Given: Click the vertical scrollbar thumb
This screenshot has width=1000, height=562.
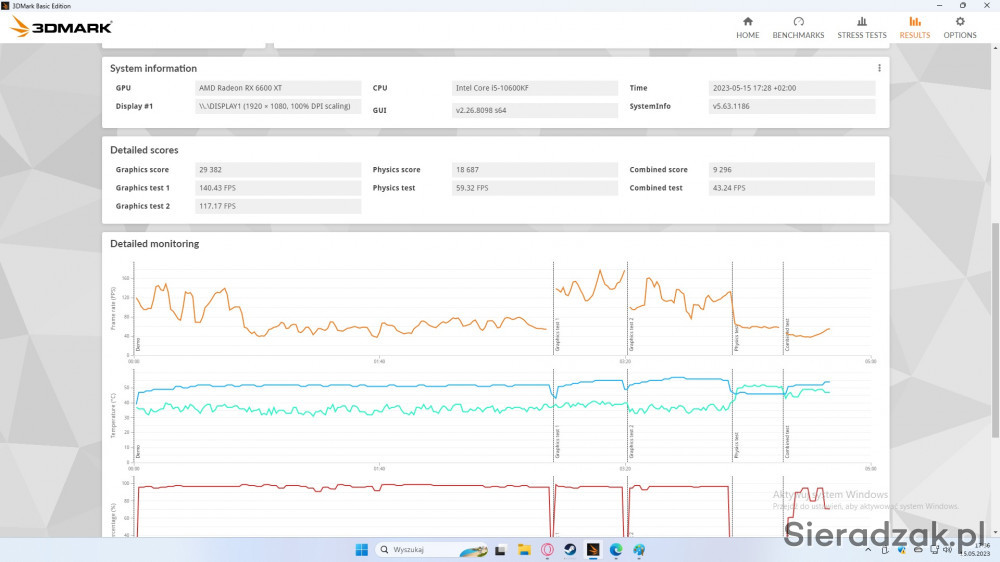Looking at the screenshot, I should coord(996,330).
